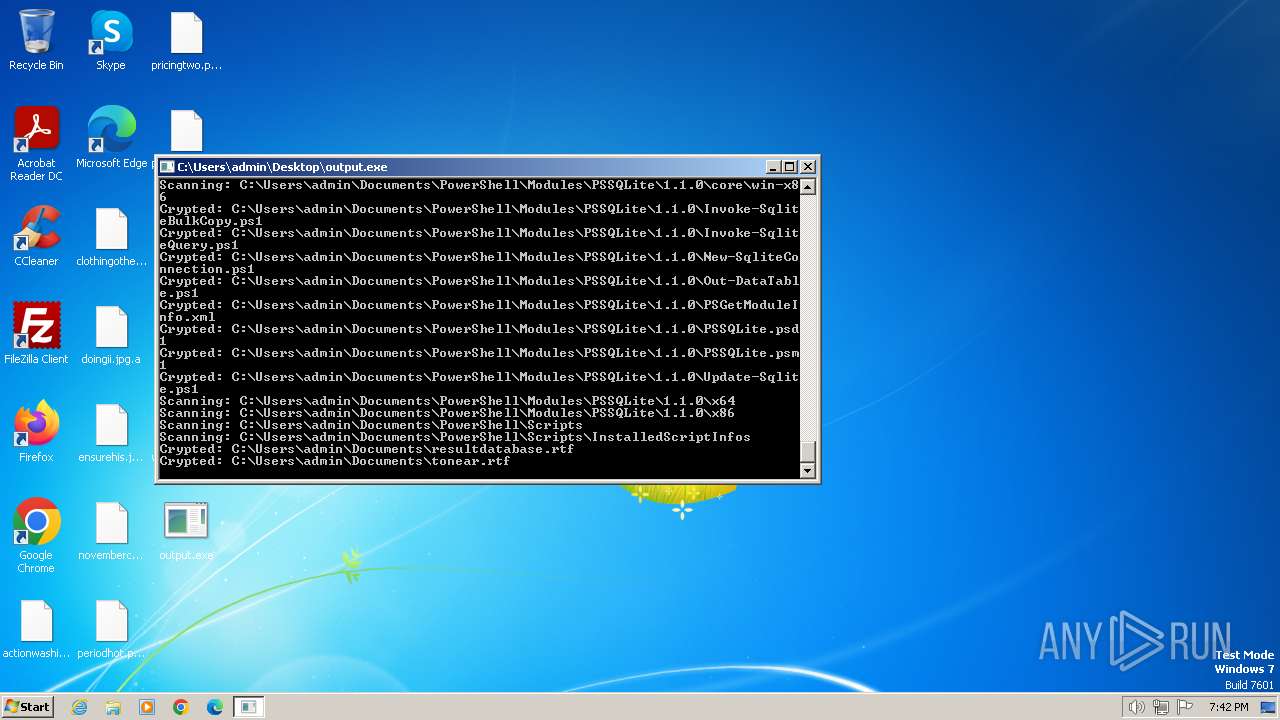
Task: Click the 'Scanning: ...InstalledScriptInfos' console line
Action: (x=455, y=437)
